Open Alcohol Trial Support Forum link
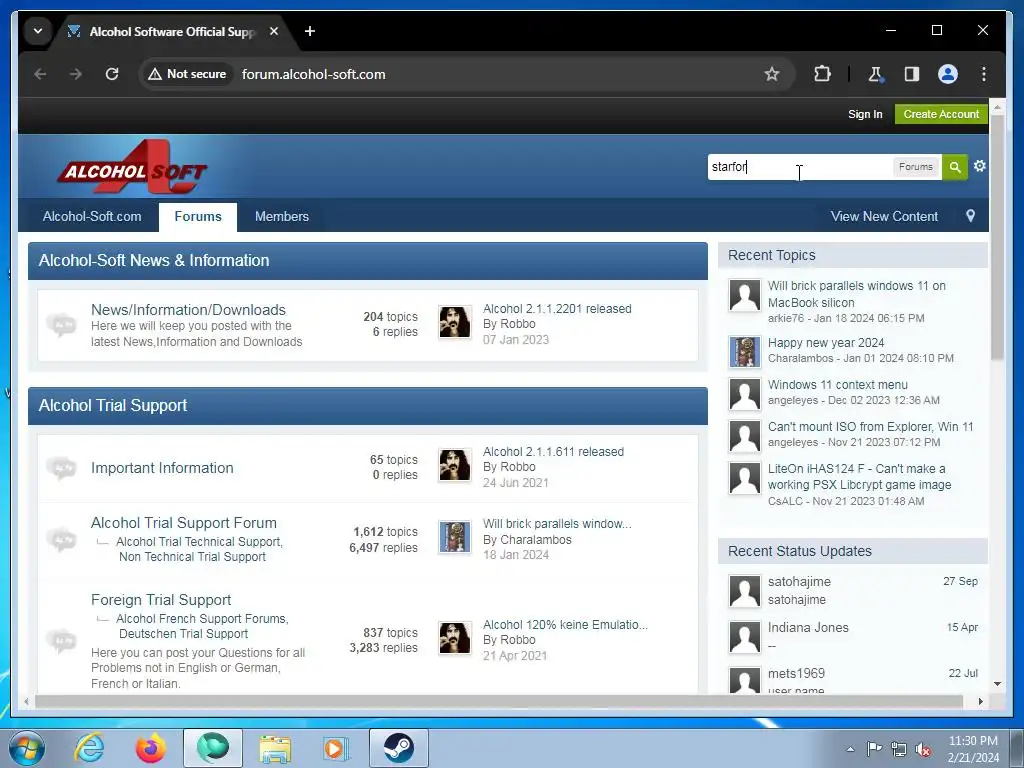The height and width of the screenshot is (768, 1024). point(184,522)
